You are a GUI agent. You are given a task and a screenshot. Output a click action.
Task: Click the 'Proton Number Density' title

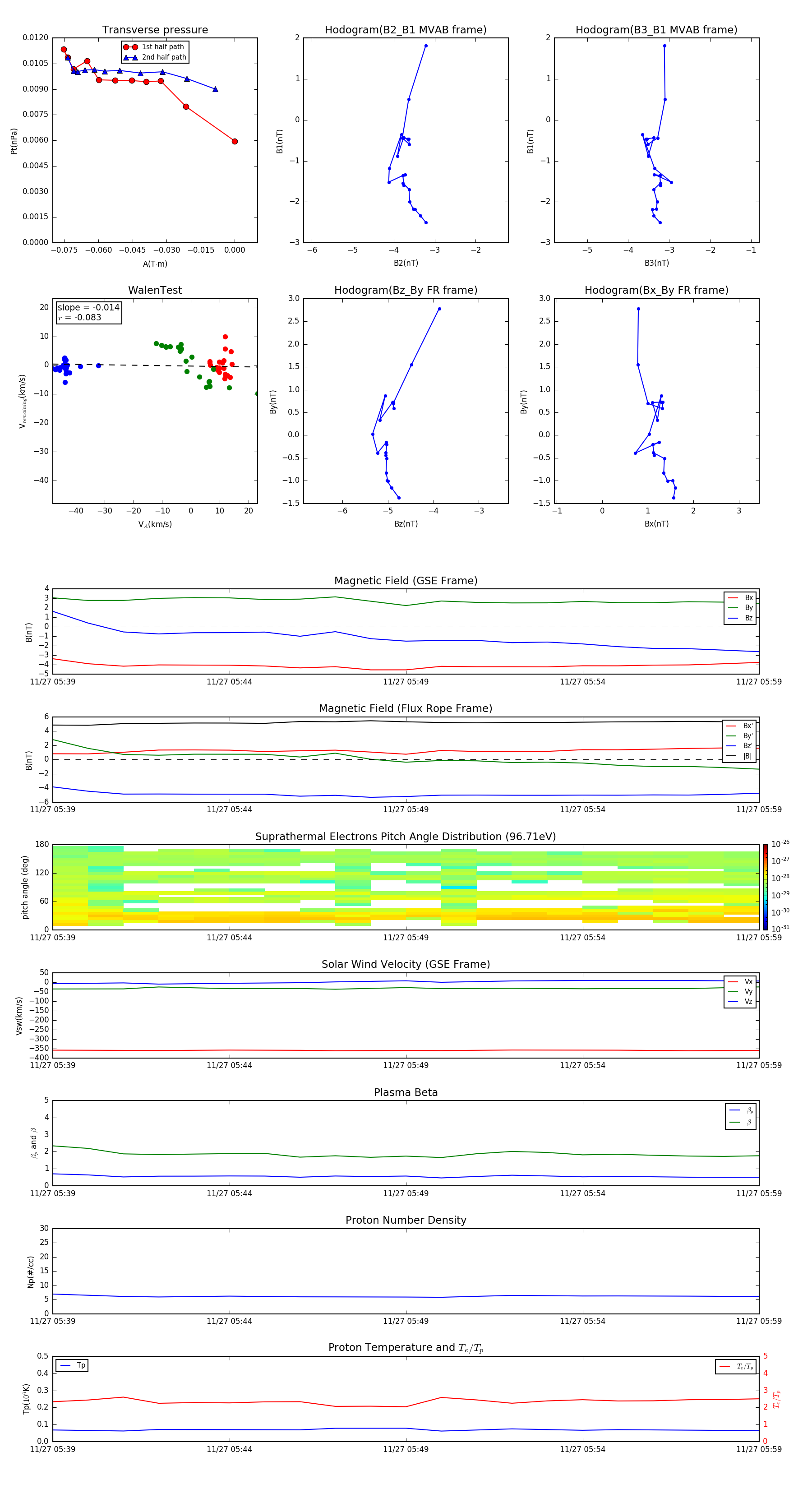[x=406, y=1220]
